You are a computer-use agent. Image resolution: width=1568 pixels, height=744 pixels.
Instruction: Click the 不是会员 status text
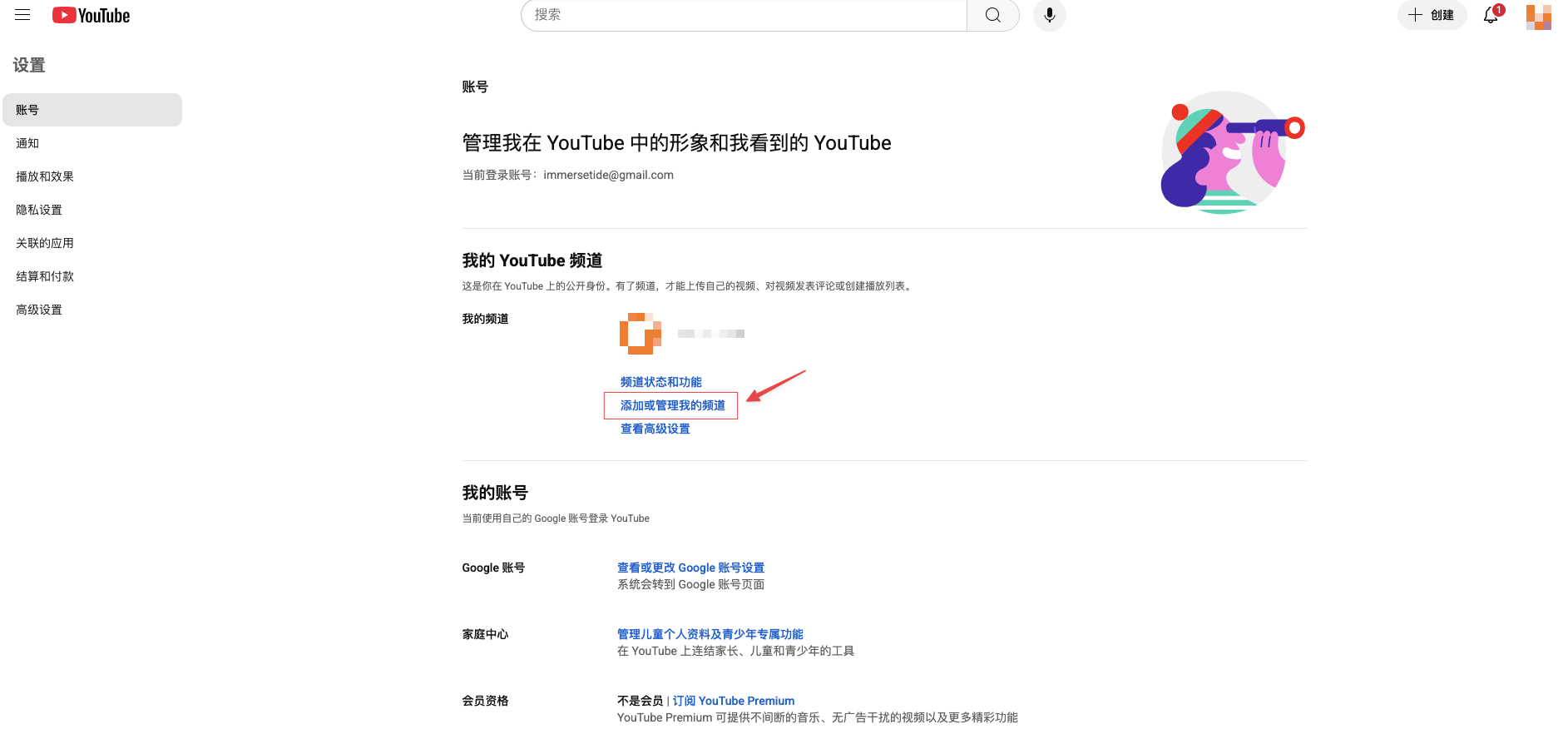pos(641,701)
